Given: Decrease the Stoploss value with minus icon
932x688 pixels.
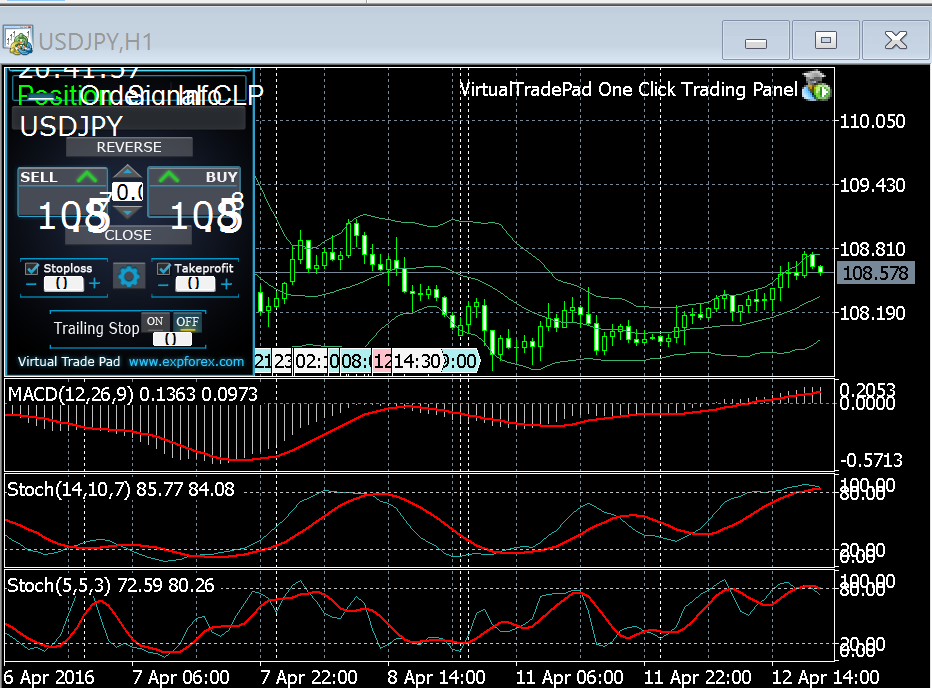Looking at the screenshot, I should (31, 284).
